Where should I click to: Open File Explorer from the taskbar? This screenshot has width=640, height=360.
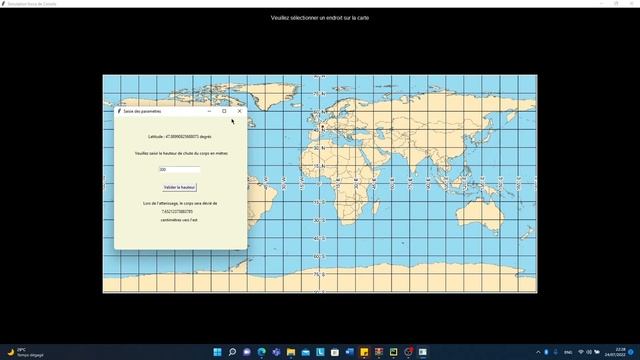[291, 352]
